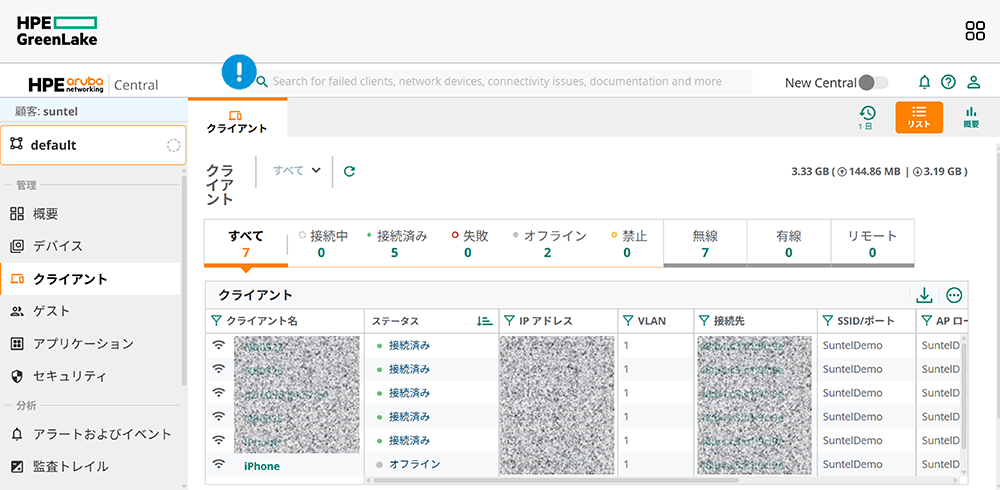Open セキュリティ in the sidebar
The width and height of the screenshot is (1000, 490).
pos(91,376)
